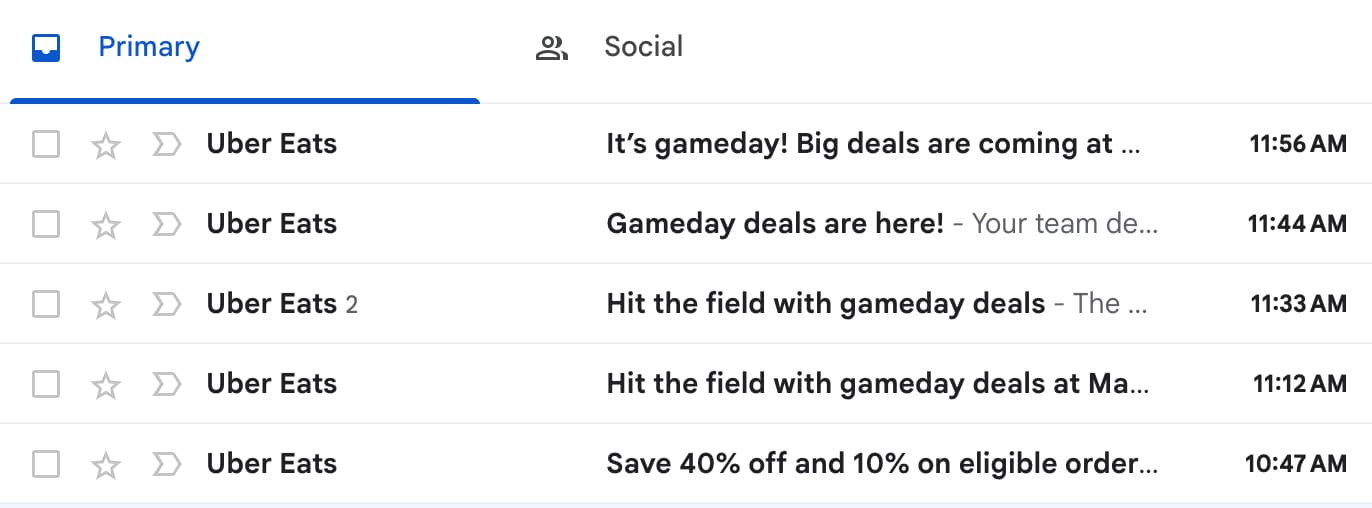Screen dimensions: 1372x508
Task: Open the "Gameday deals are here!" message
Action: click(775, 224)
